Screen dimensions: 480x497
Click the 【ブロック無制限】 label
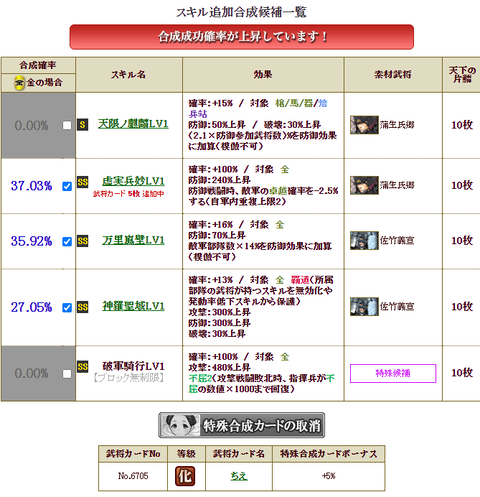129,378
